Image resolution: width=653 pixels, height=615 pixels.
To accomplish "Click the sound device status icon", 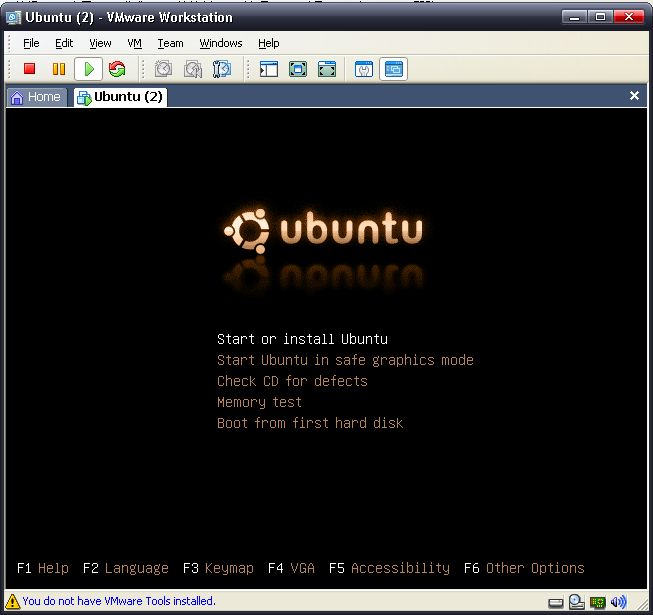I will click(x=618, y=602).
